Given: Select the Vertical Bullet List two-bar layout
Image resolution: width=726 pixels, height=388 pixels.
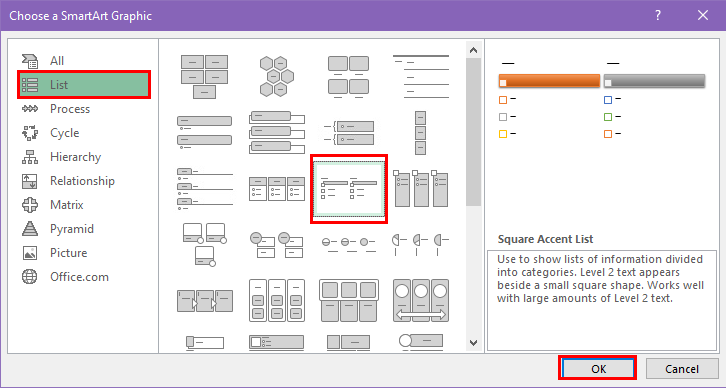Looking at the screenshot, I should pos(204,132).
